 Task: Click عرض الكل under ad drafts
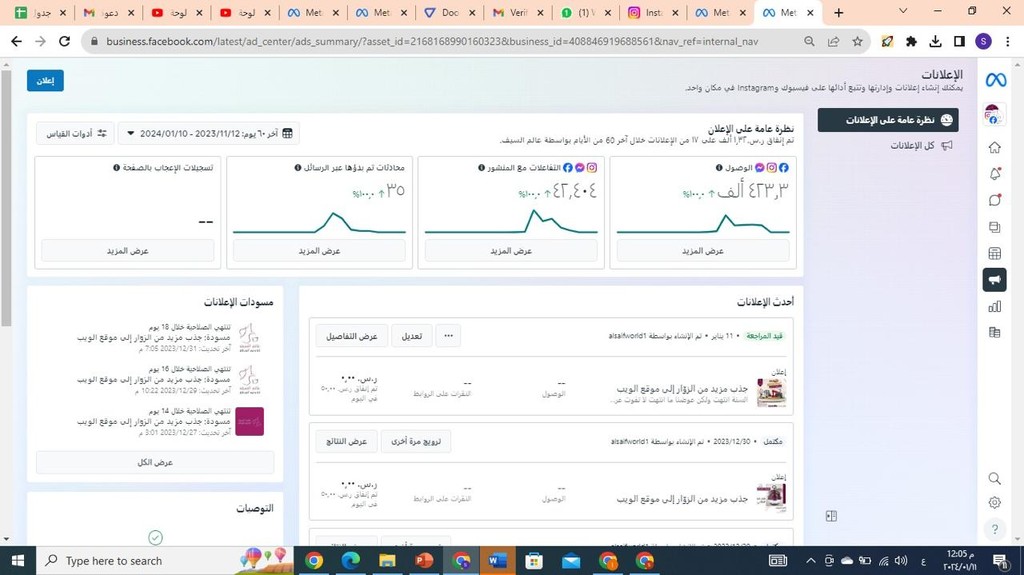point(155,462)
